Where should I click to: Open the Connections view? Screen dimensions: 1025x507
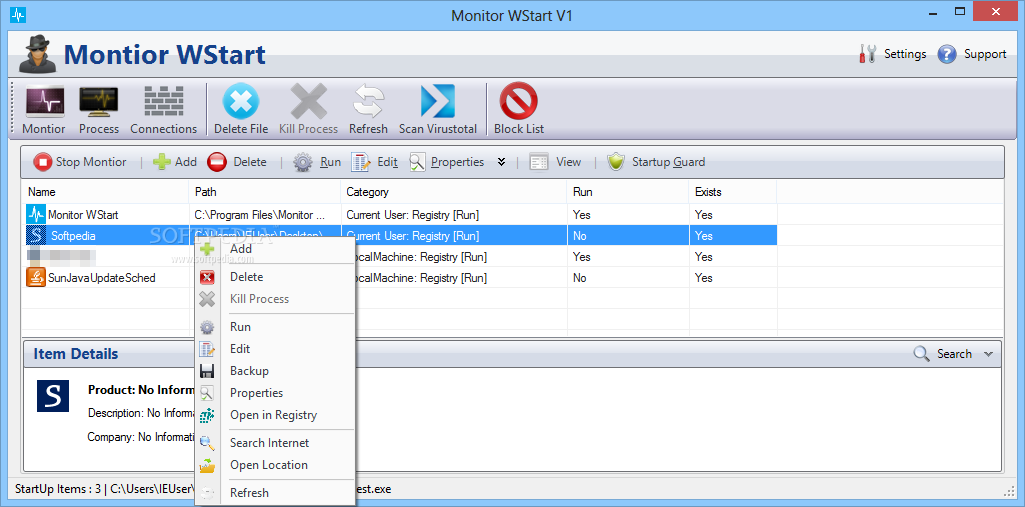click(163, 110)
